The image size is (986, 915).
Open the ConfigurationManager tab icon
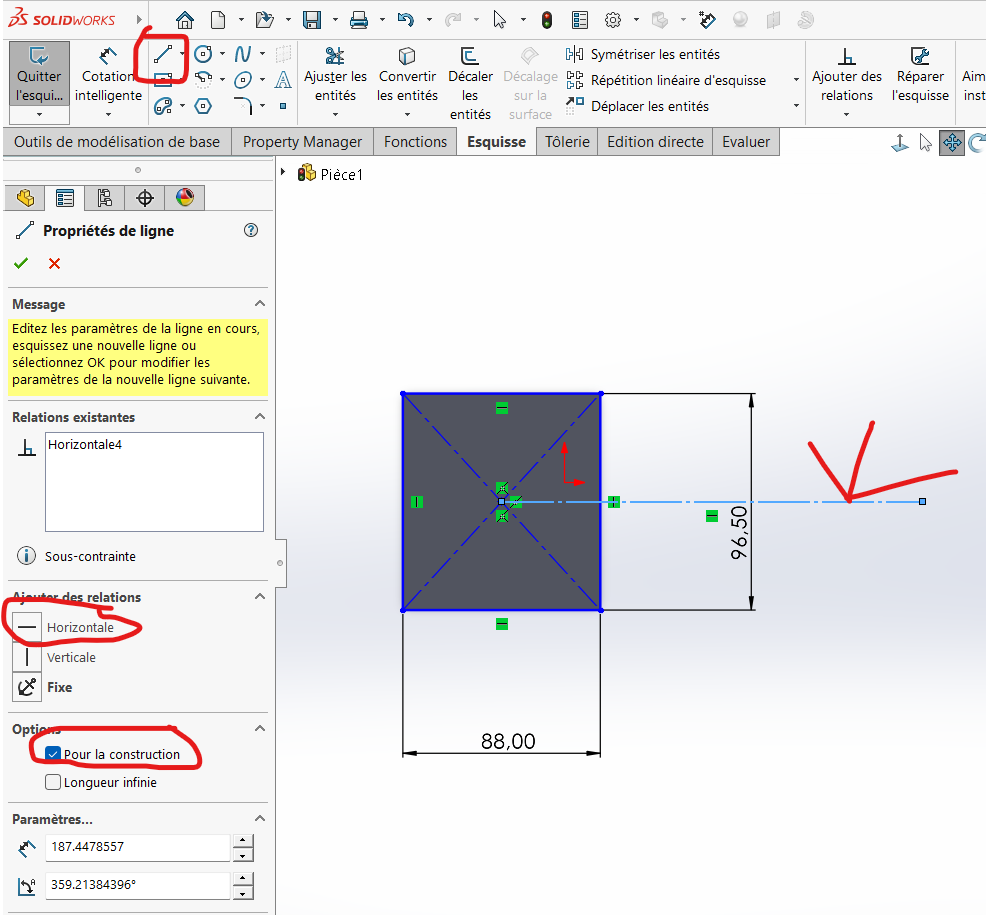(104, 198)
